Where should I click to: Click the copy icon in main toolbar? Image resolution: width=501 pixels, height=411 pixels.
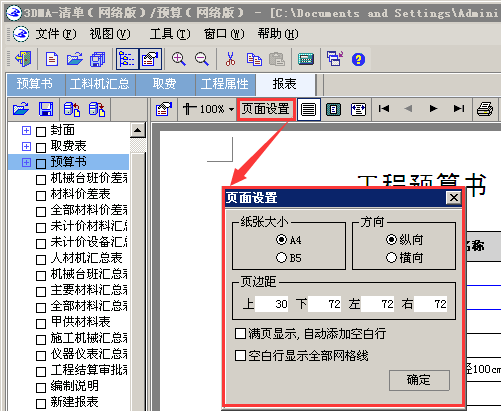coord(254,59)
